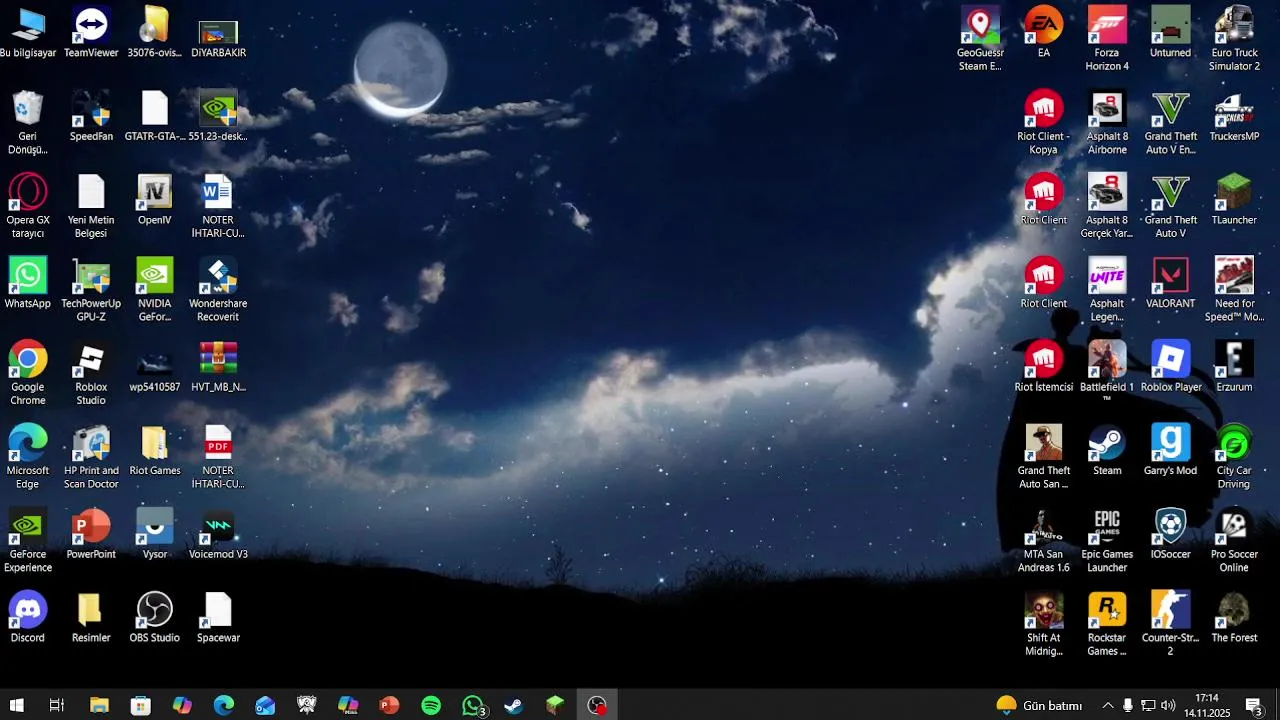Click the Shift At Midnight desktop icon
Viewport: 1280px width, 720px height.
[x=1044, y=624]
